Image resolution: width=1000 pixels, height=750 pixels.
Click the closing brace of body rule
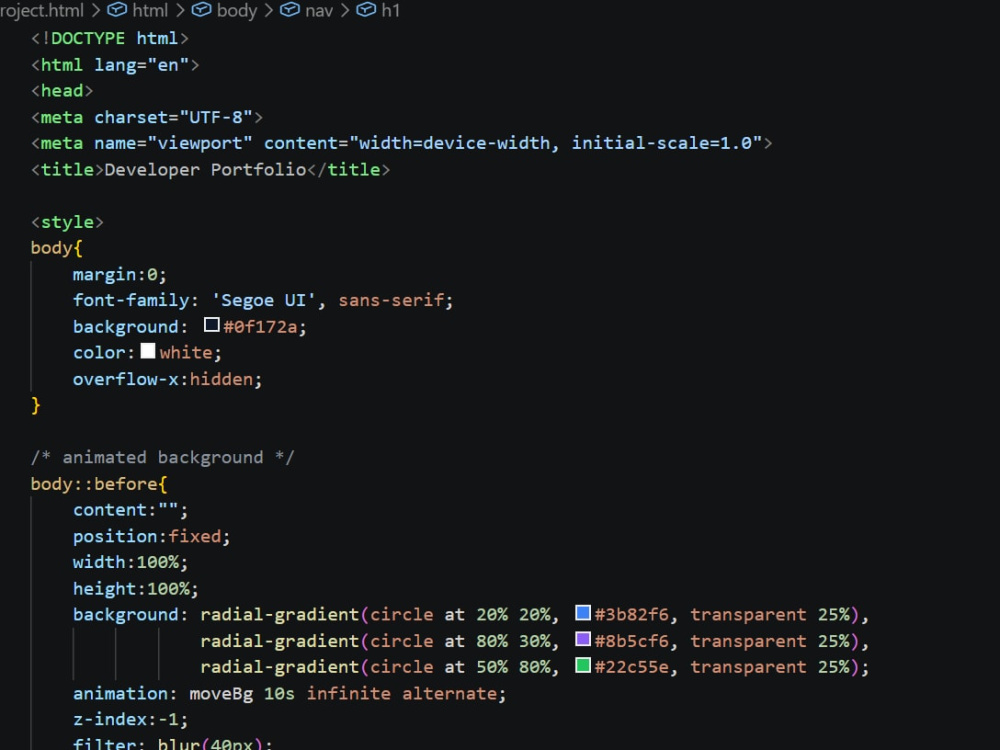pyautogui.click(x=36, y=406)
